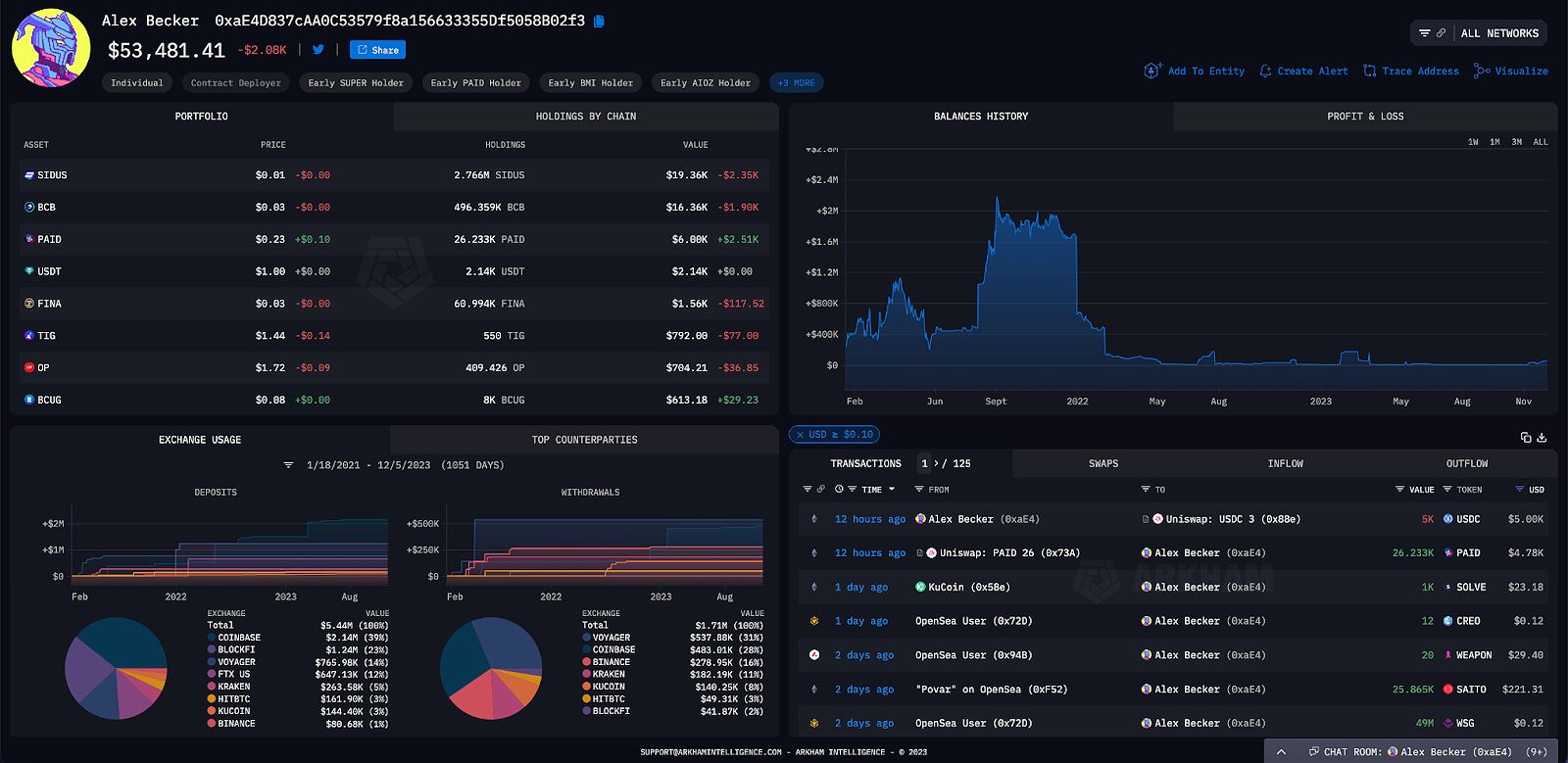Open the Outflow tab

[x=1467, y=463]
